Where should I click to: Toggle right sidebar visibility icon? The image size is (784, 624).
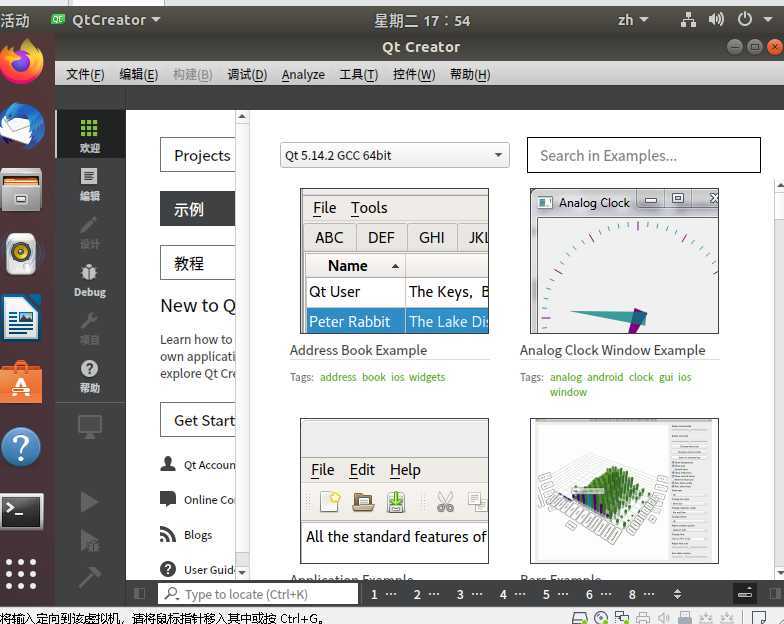click(x=775, y=594)
